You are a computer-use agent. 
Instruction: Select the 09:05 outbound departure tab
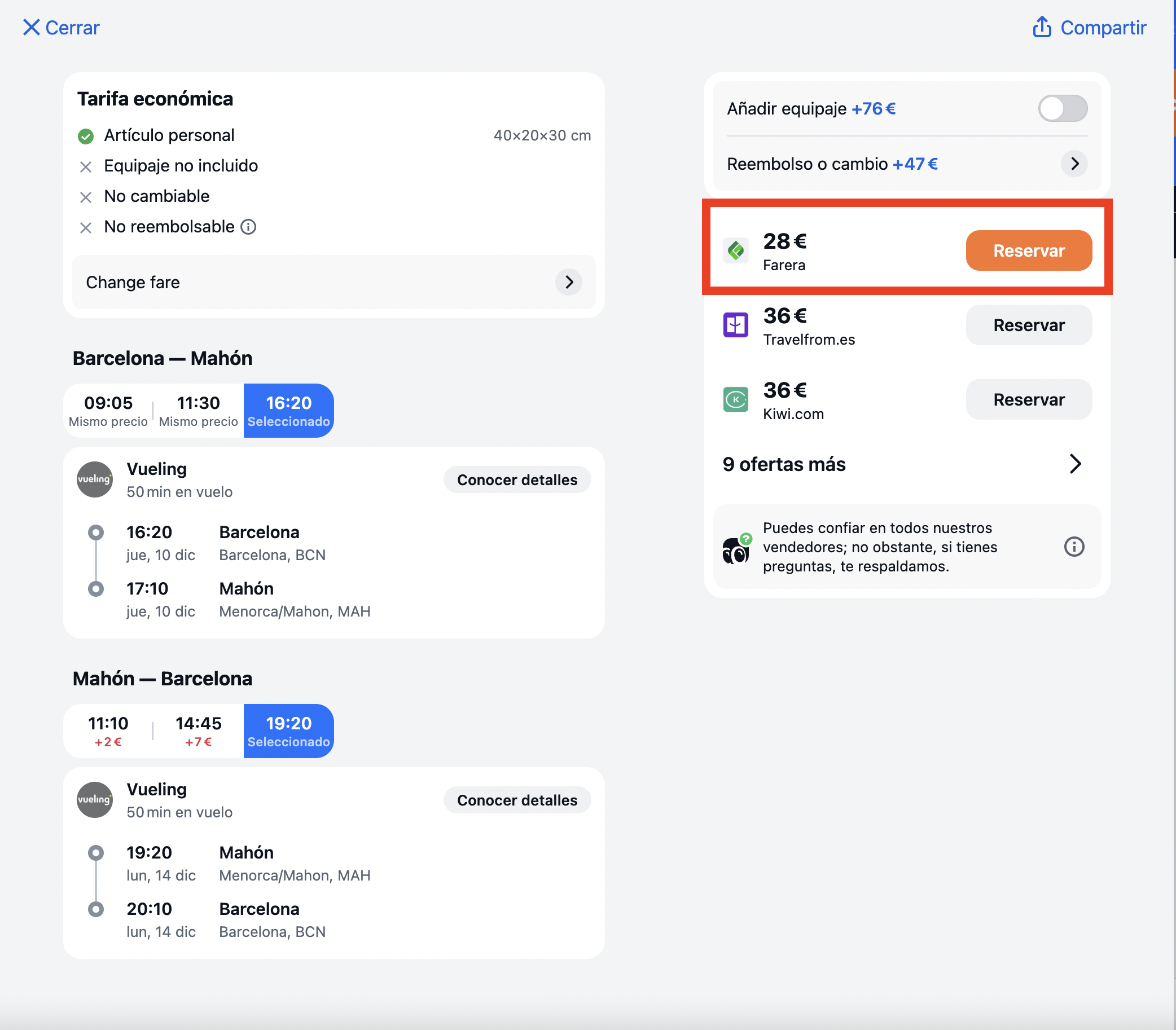point(108,411)
